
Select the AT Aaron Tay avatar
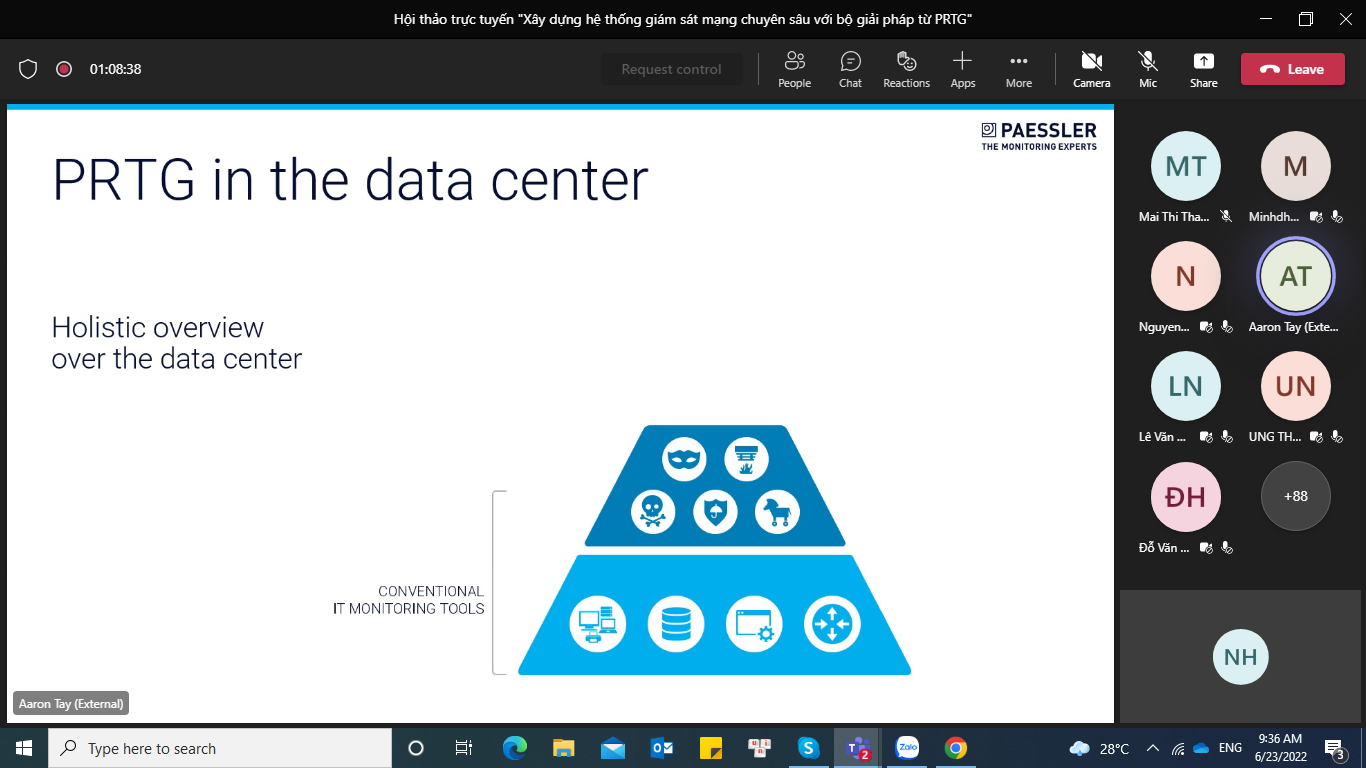click(1295, 276)
